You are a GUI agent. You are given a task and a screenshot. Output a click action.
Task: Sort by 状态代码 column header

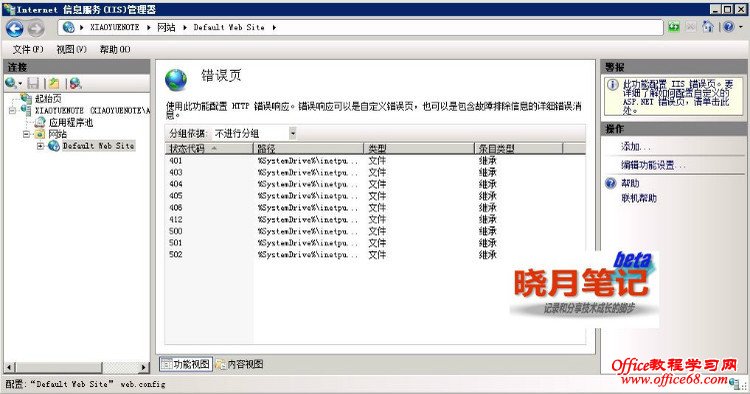click(x=209, y=149)
